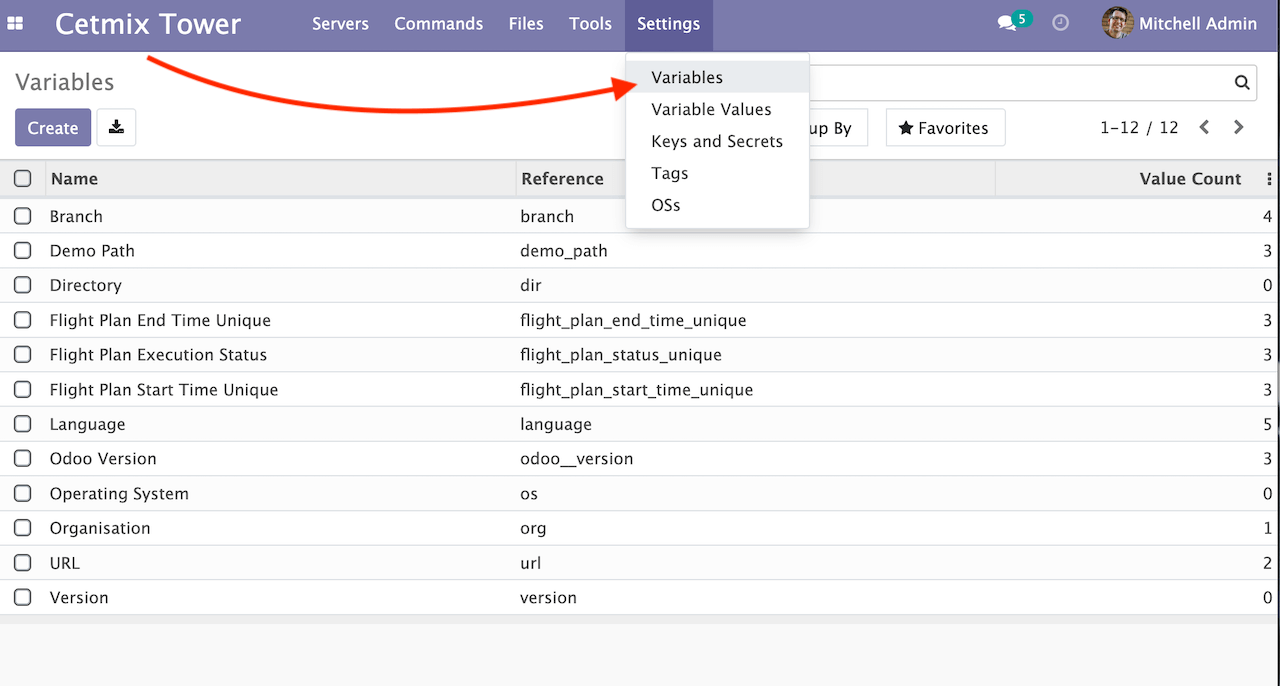Open the Servers menu
1280x686 pixels.
(340, 22)
